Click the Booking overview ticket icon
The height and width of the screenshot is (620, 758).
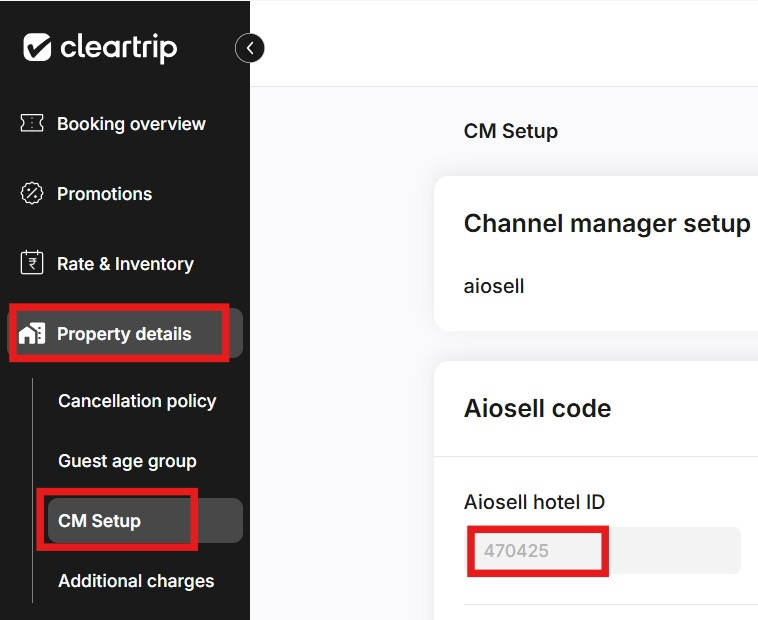[32, 123]
